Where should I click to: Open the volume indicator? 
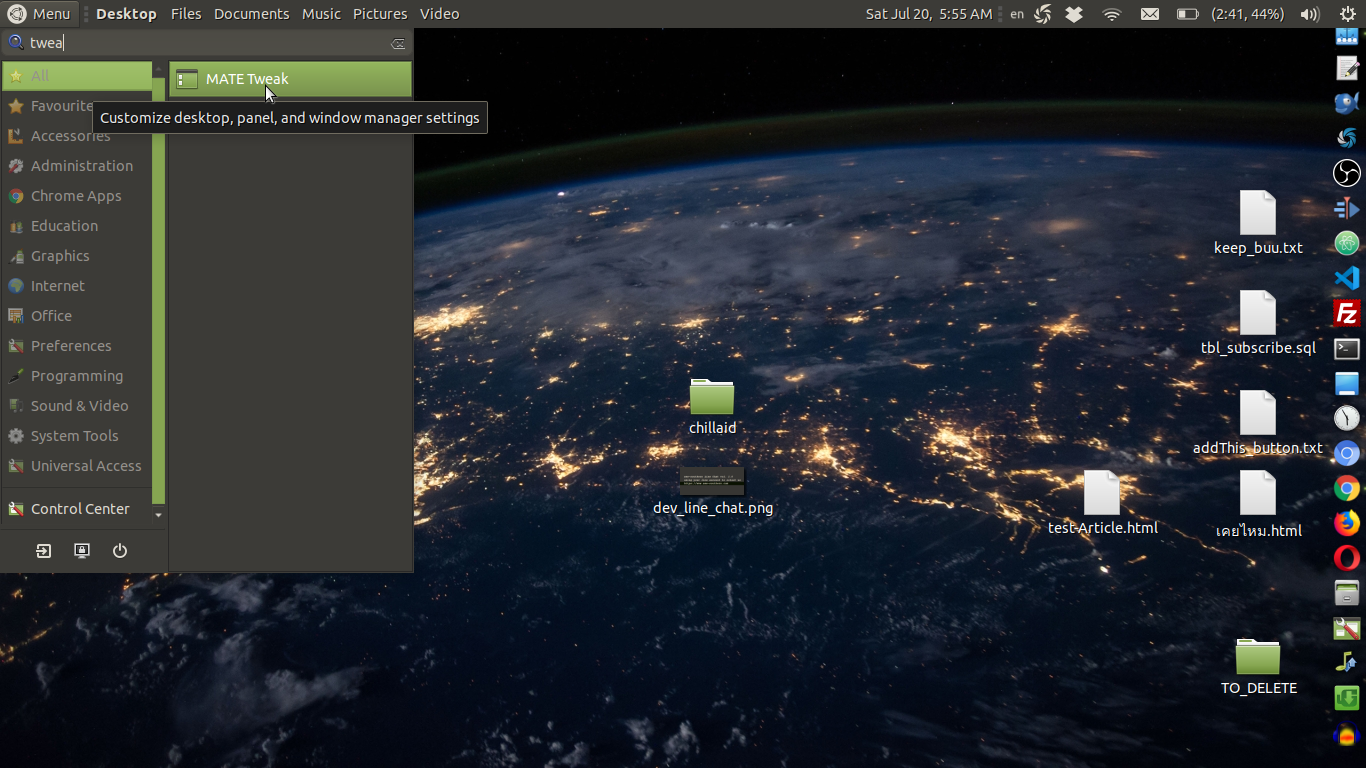(1309, 14)
